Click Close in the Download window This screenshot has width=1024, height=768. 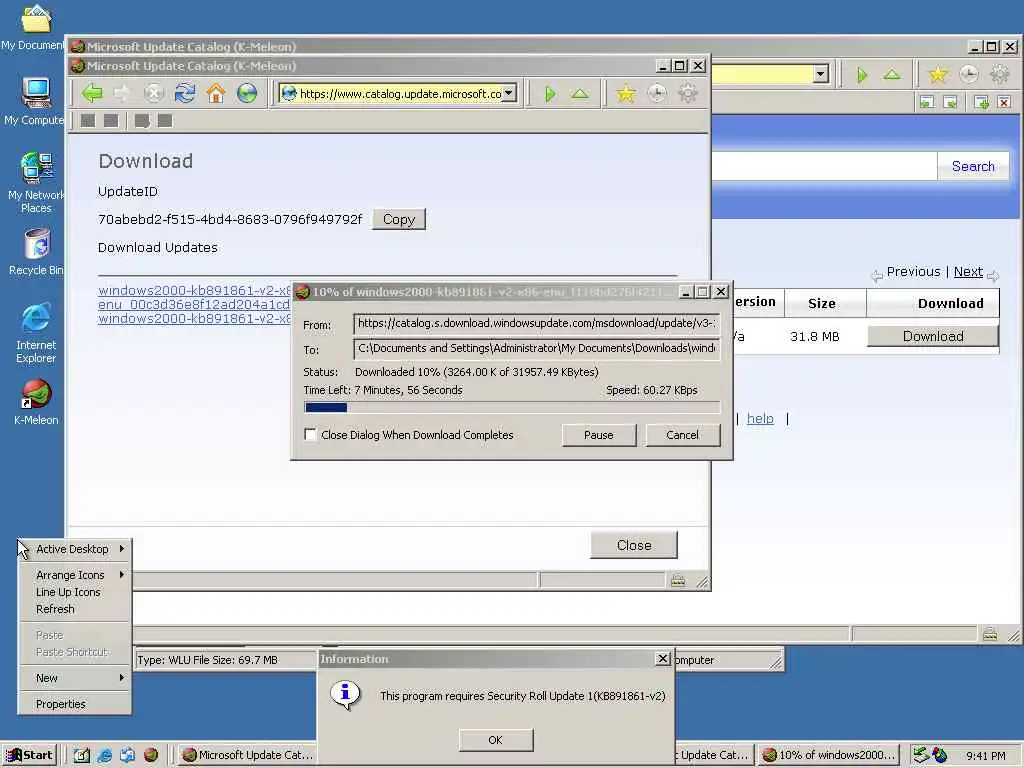[634, 545]
